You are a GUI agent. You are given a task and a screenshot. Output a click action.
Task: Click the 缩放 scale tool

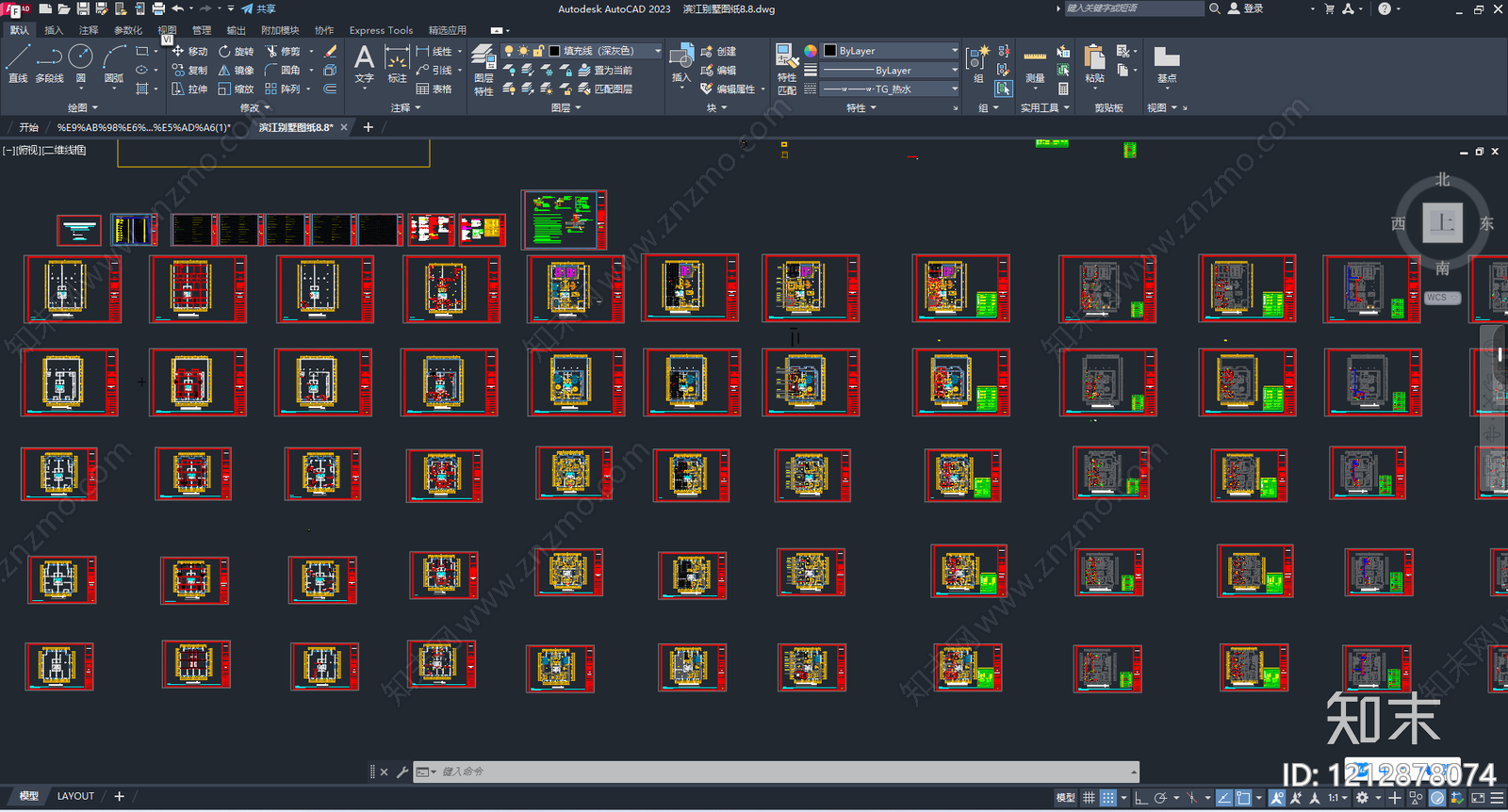coord(237,89)
